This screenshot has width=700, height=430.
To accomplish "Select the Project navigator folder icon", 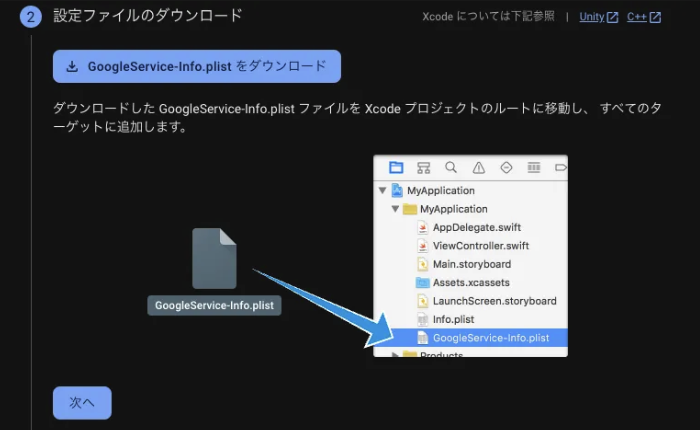I will coord(396,167).
